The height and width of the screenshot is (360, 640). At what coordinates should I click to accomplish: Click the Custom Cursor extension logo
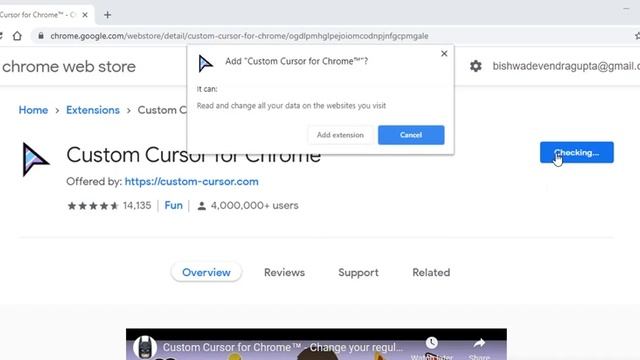coord(36,159)
